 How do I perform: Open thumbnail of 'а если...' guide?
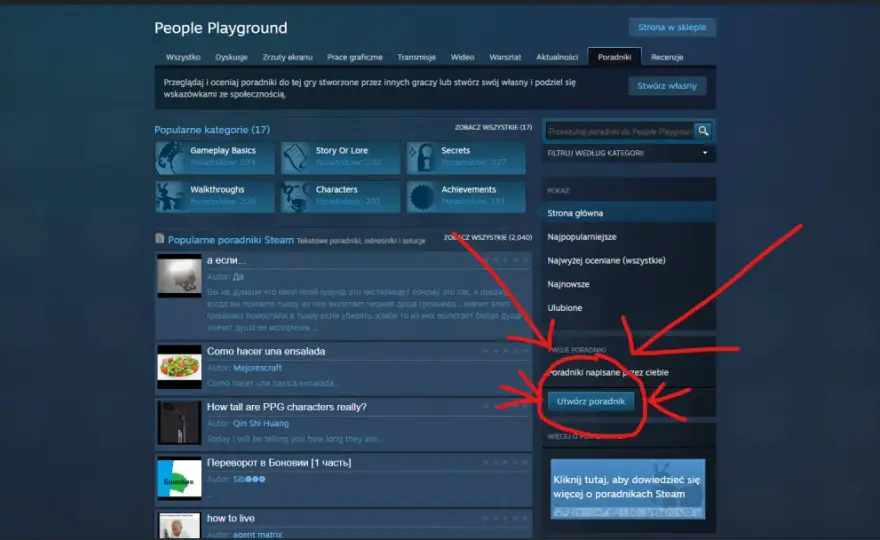point(179,275)
